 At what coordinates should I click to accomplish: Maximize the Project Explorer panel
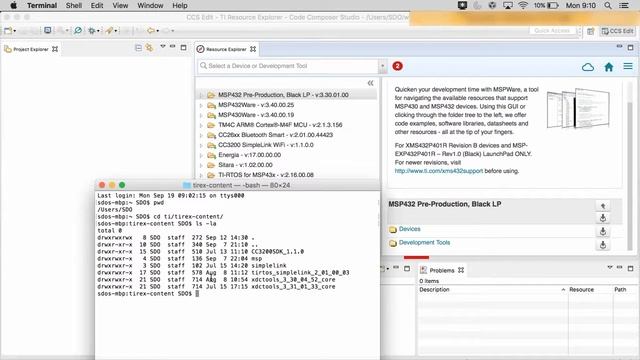pyautogui.click(x=184, y=47)
